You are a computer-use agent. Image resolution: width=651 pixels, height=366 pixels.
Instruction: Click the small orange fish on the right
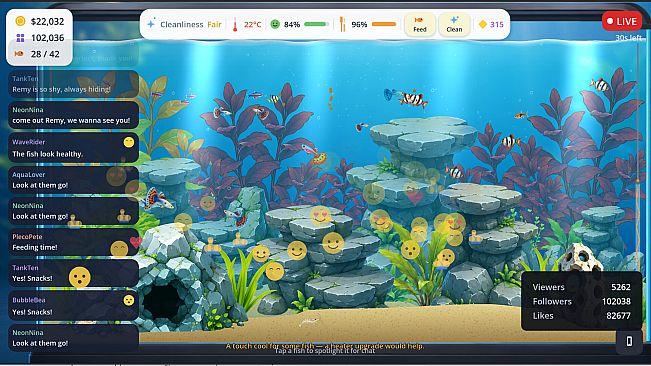pos(521,115)
